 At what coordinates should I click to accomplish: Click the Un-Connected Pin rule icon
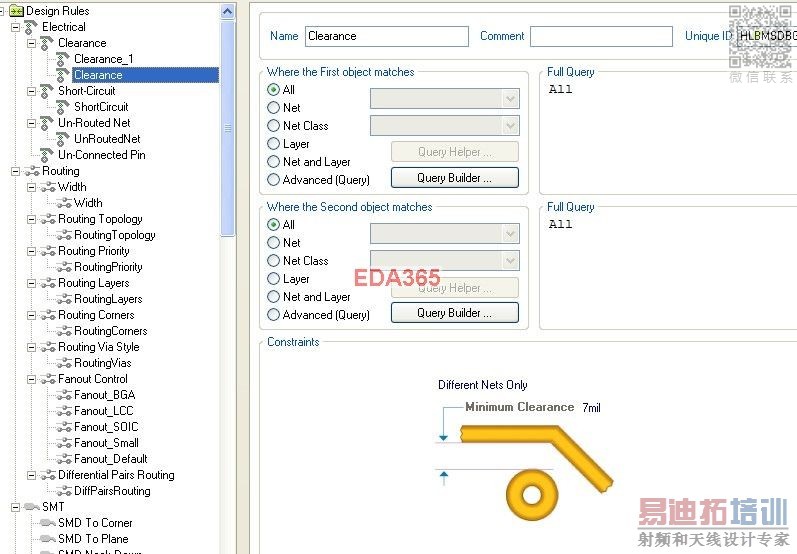(x=47, y=155)
